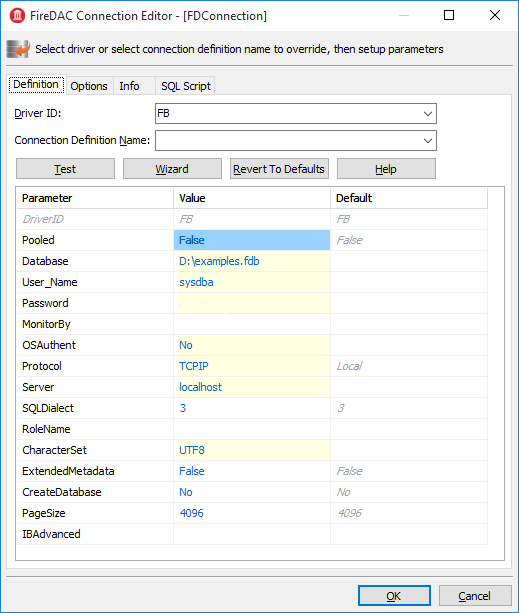Open Help from the button
Viewport: 519px width, 613px height.
pyautogui.click(x=386, y=169)
